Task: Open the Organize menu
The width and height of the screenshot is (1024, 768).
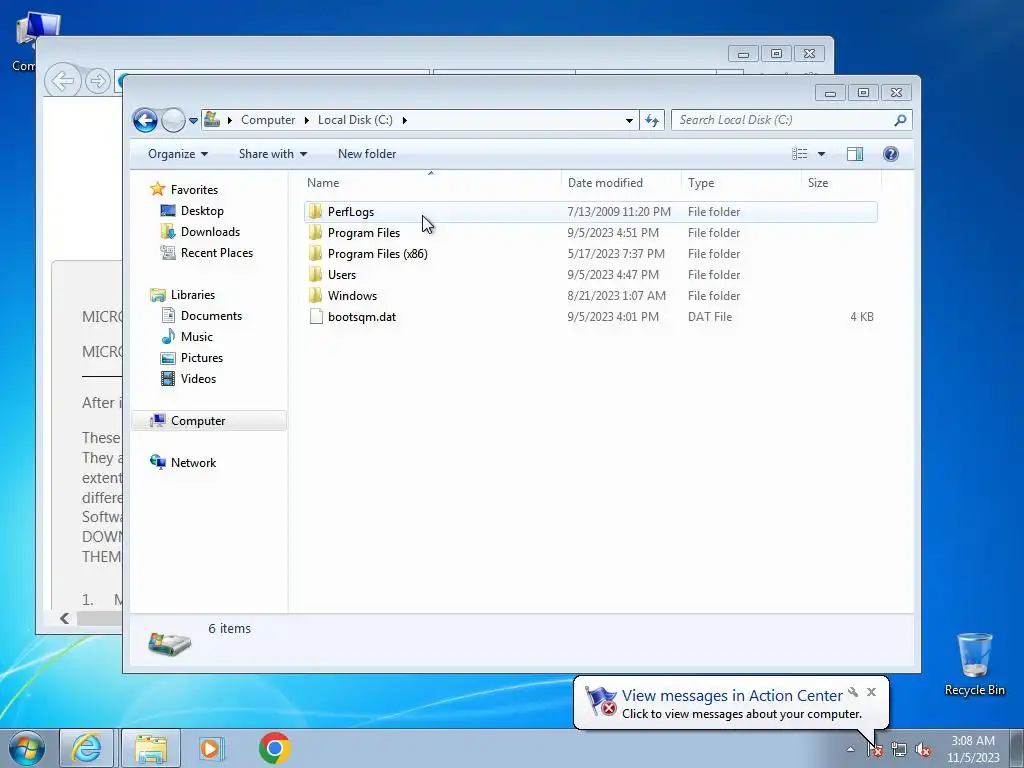Action: point(178,154)
